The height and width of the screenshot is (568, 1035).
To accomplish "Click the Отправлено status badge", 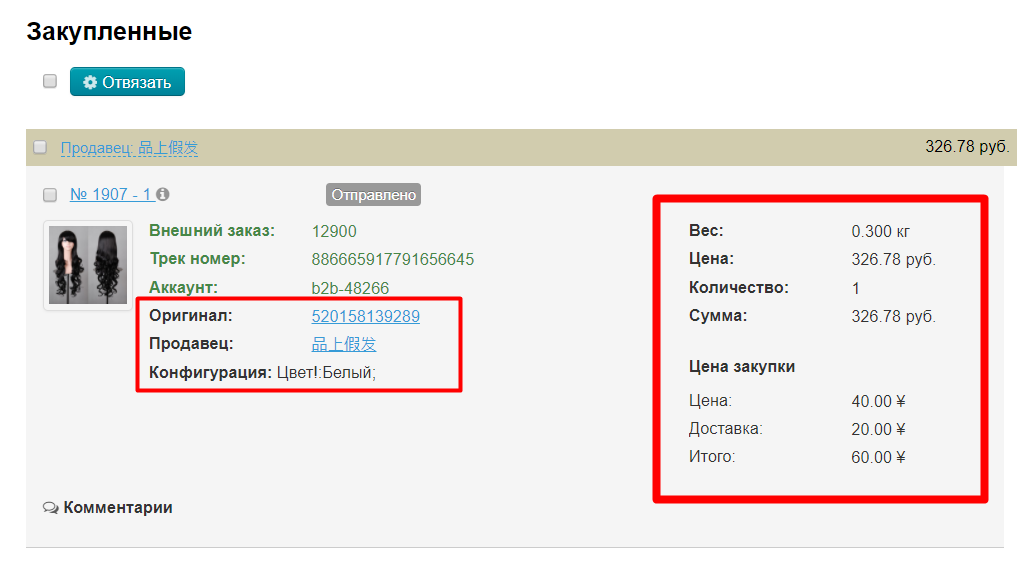I will pos(373,195).
